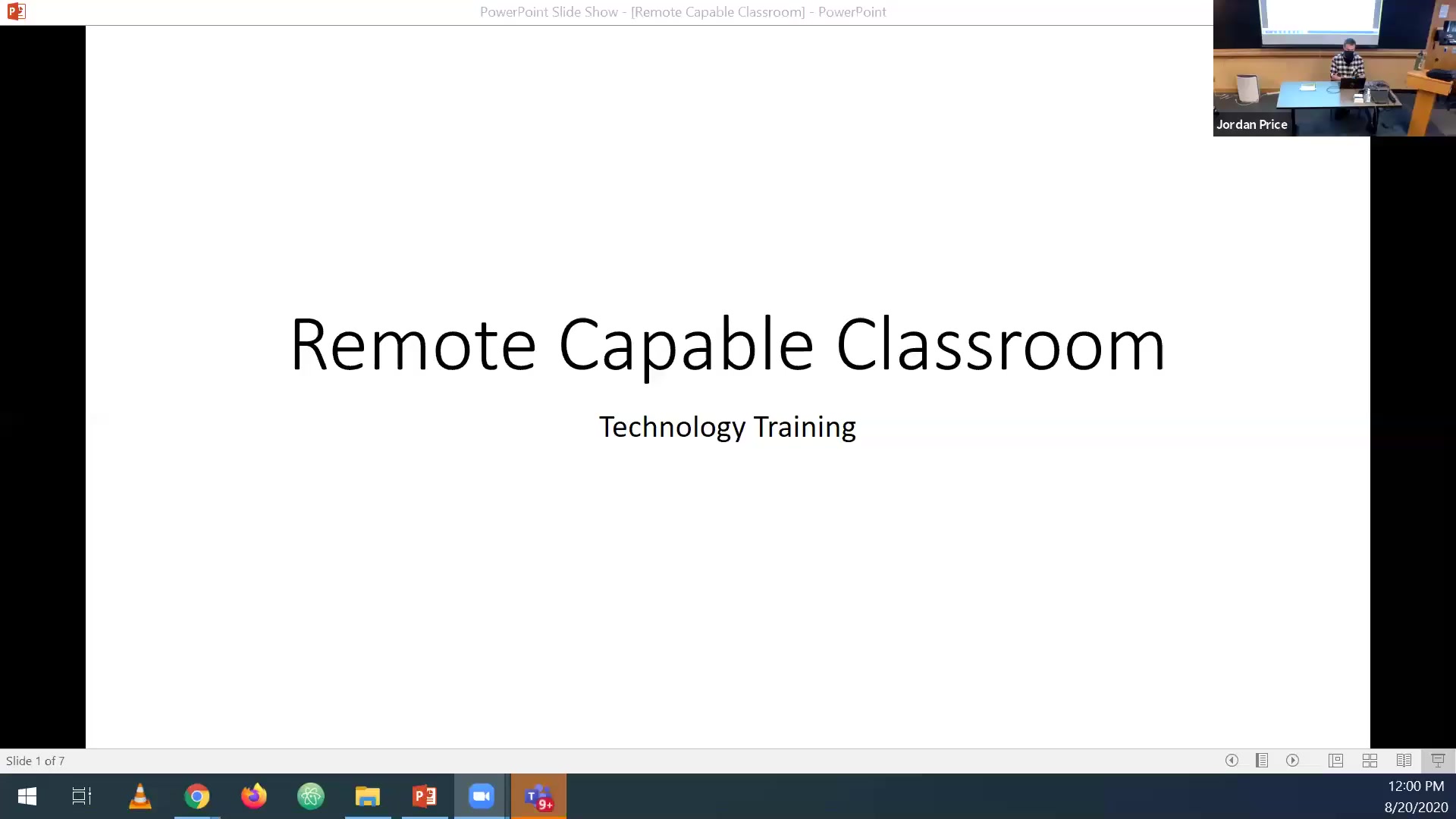Click the Windows Start button
Screen dimensions: 1456x819
(x=27, y=796)
